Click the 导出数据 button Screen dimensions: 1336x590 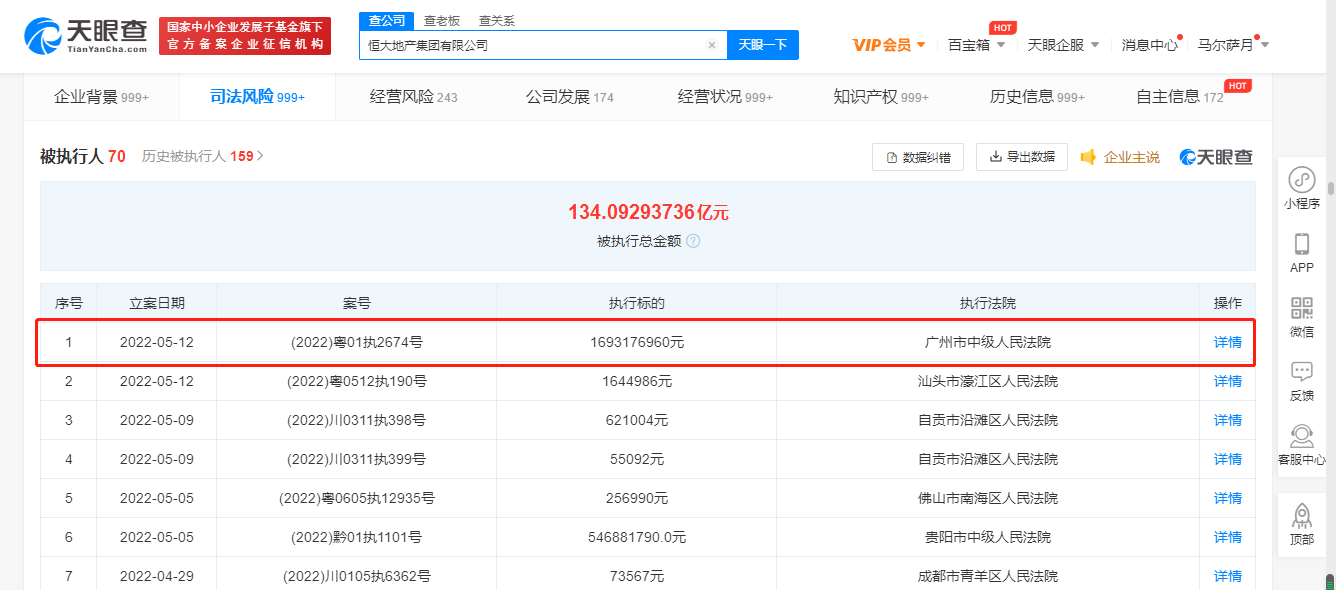(x=1022, y=157)
